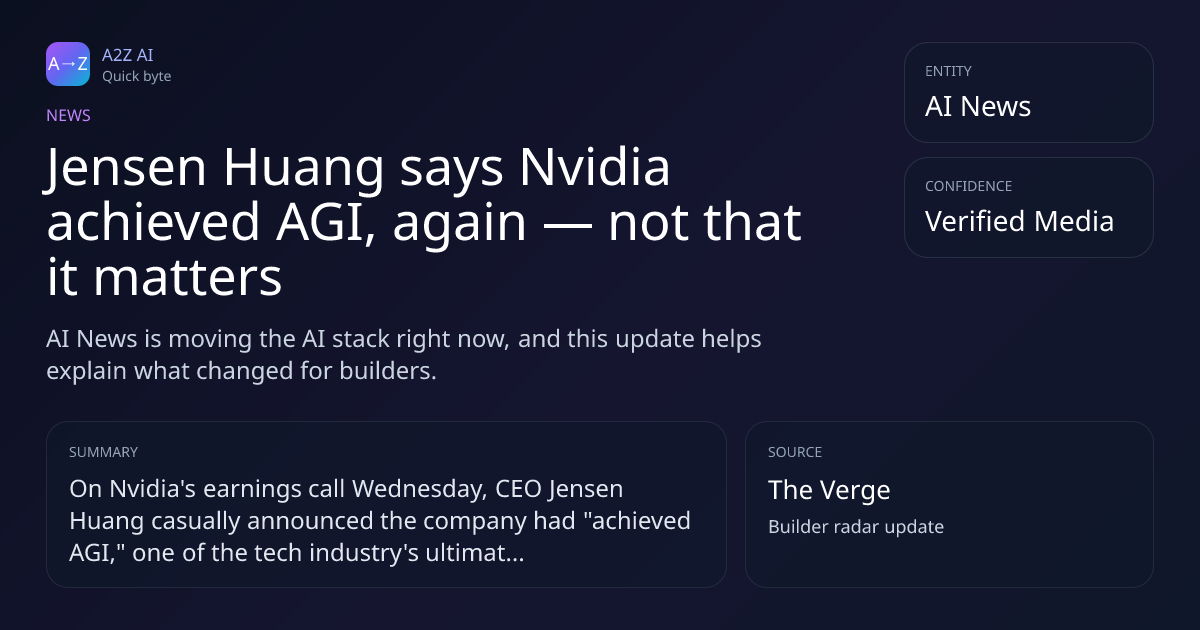Click The Verge source name
This screenshot has width=1200, height=630.
(x=829, y=490)
